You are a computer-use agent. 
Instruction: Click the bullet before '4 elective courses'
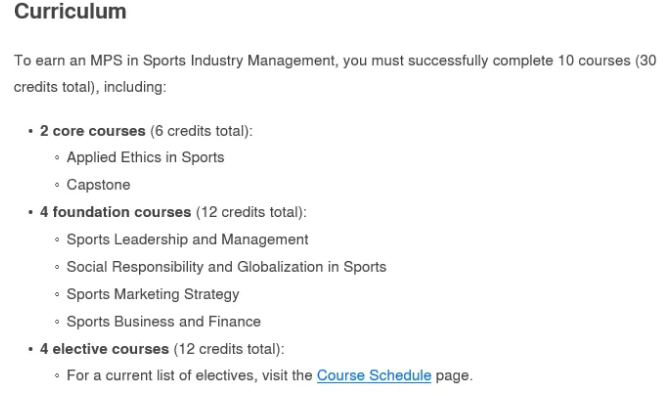31,349
